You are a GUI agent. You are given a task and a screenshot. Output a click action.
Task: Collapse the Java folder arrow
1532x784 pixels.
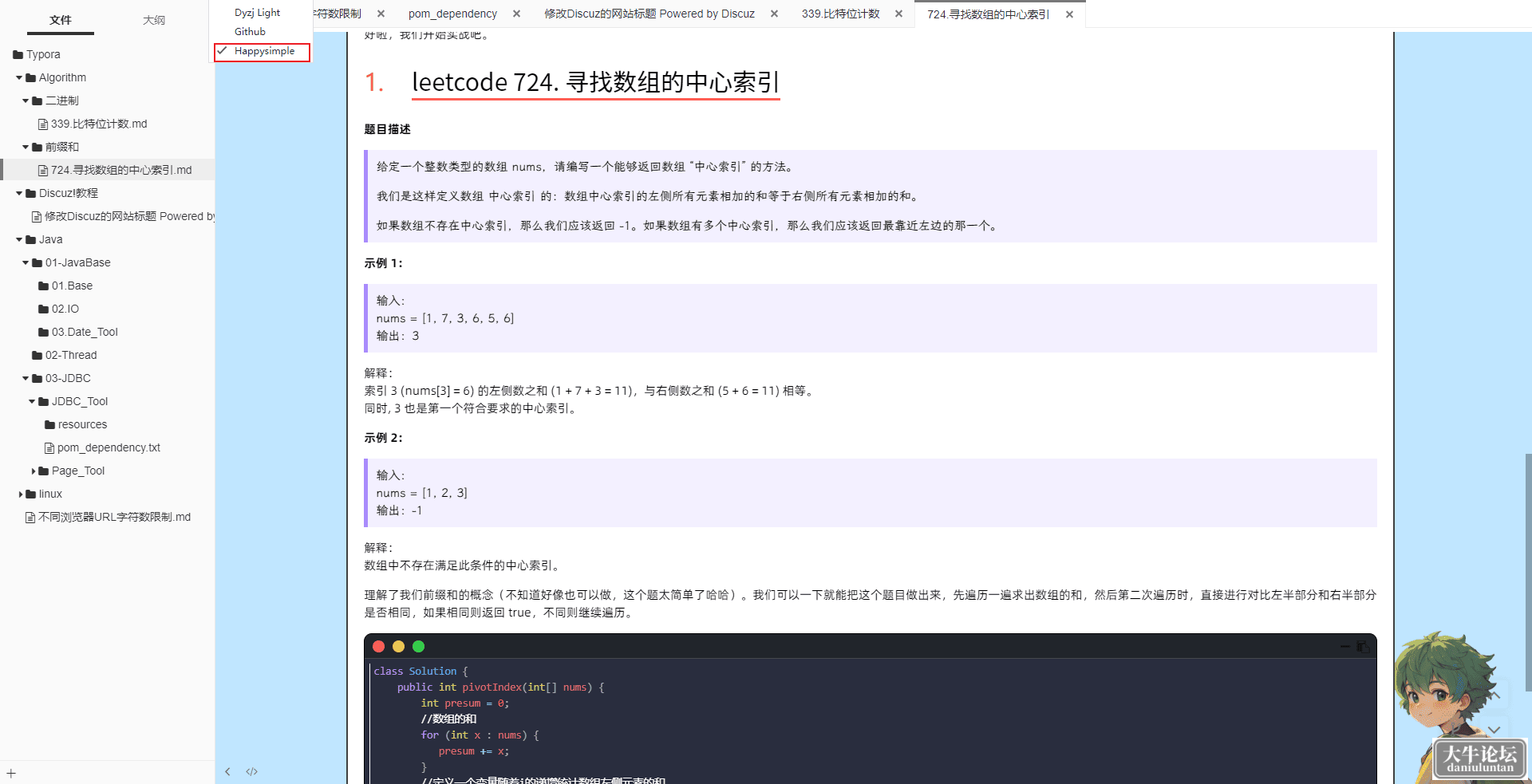pyautogui.click(x=19, y=239)
